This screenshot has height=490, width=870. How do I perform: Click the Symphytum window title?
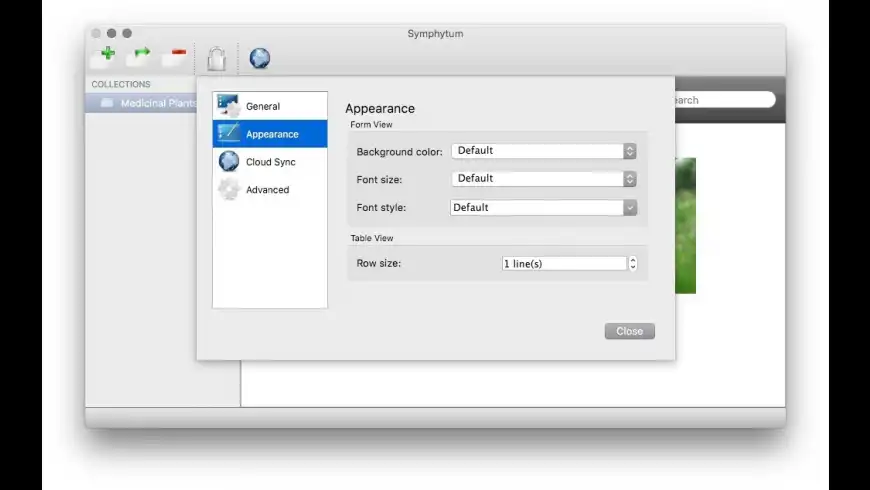point(436,34)
